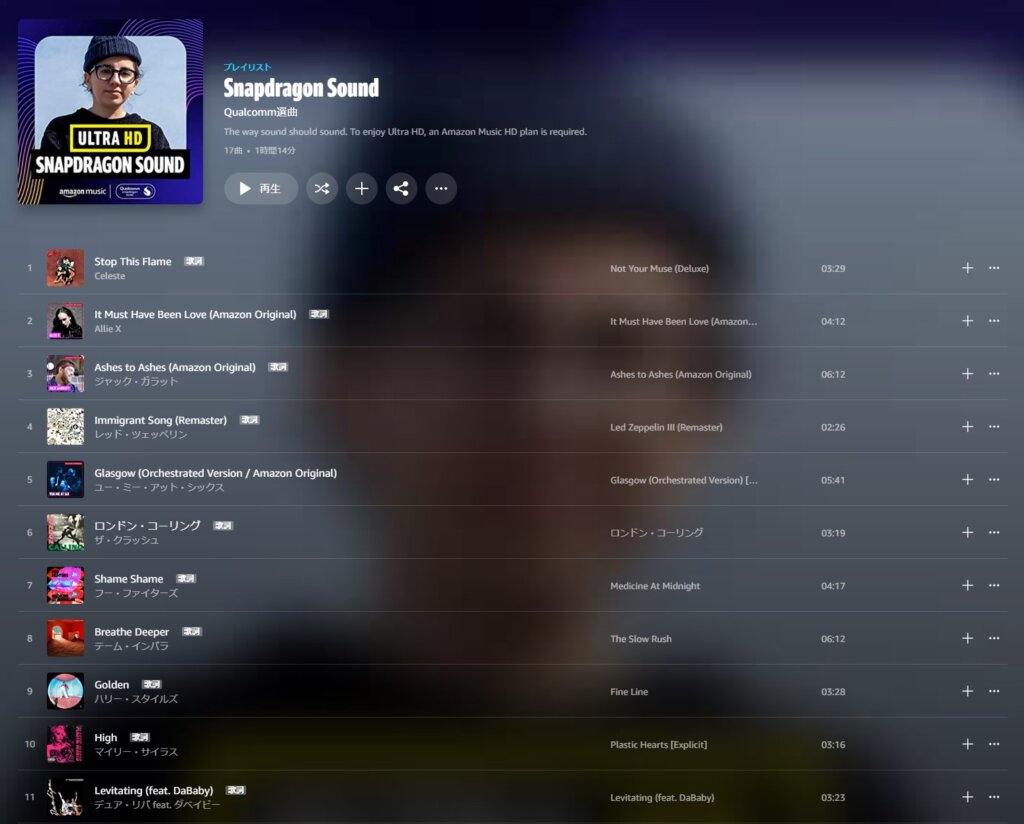Open artist Allie X
This screenshot has width=1024, height=824.
click(108, 329)
